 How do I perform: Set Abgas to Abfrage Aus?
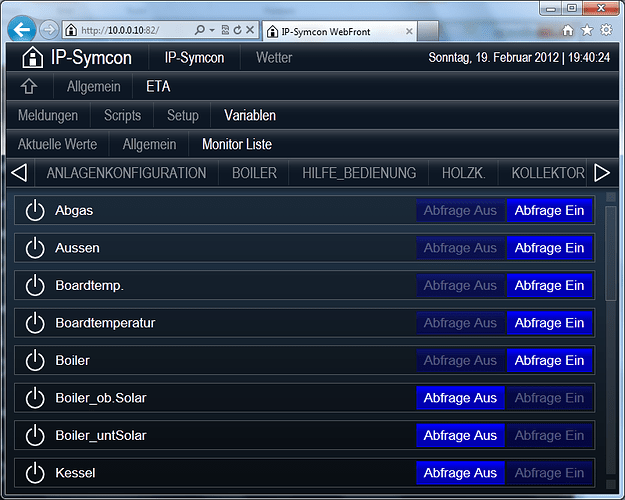pyautogui.click(x=460, y=210)
